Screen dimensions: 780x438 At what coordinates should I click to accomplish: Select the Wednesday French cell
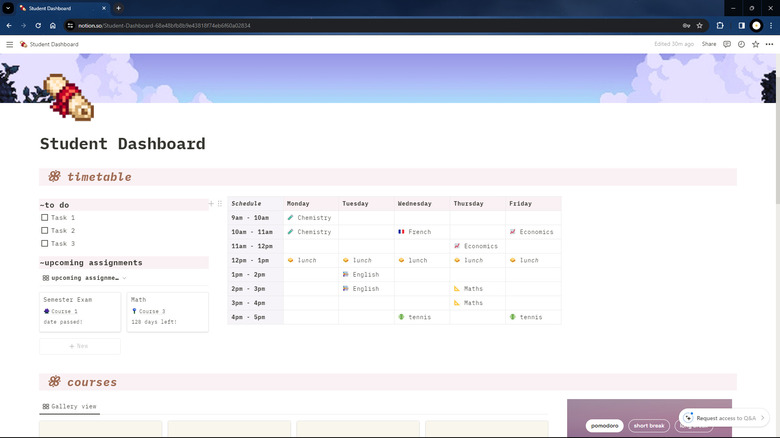[x=422, y=232]
